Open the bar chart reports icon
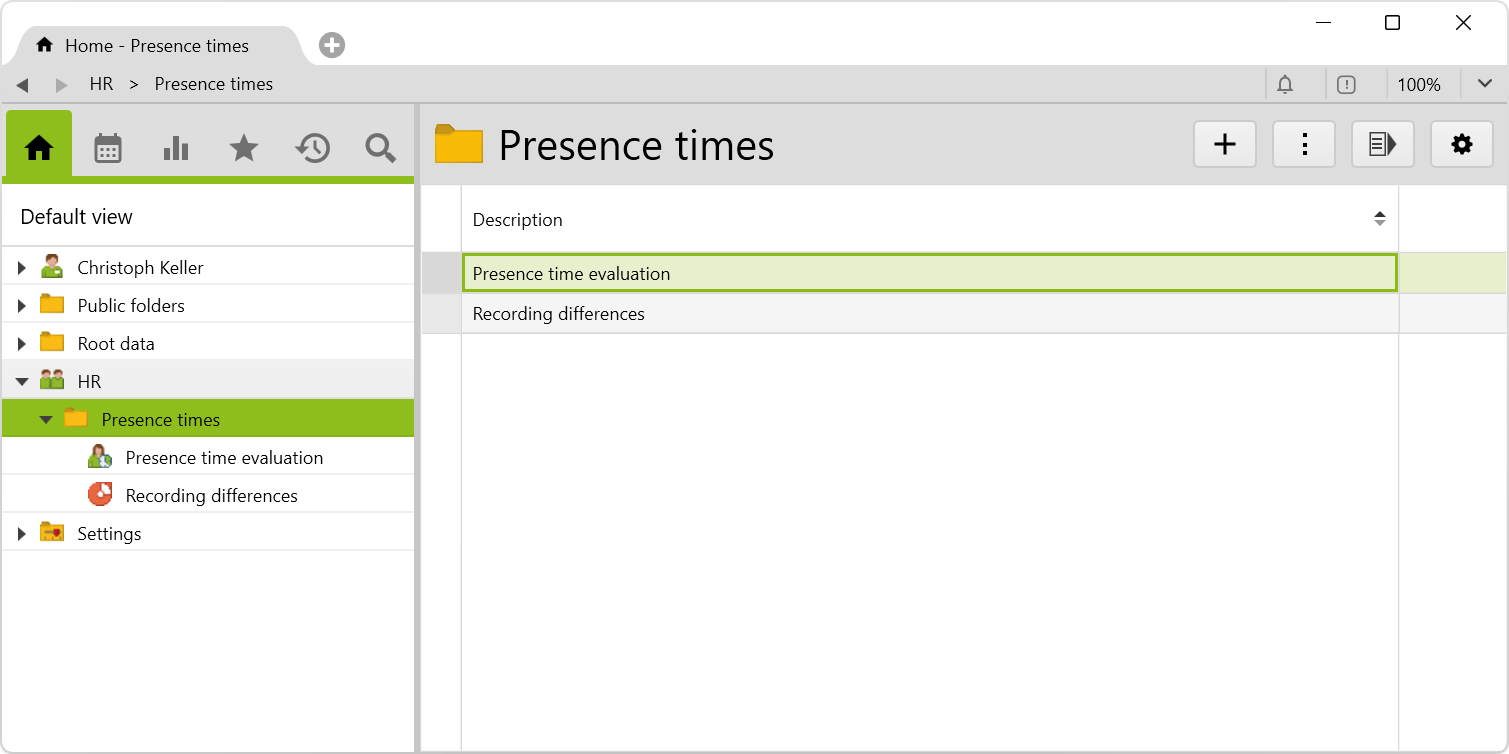This screenshot has width=1509, height=754. [176, 148]
